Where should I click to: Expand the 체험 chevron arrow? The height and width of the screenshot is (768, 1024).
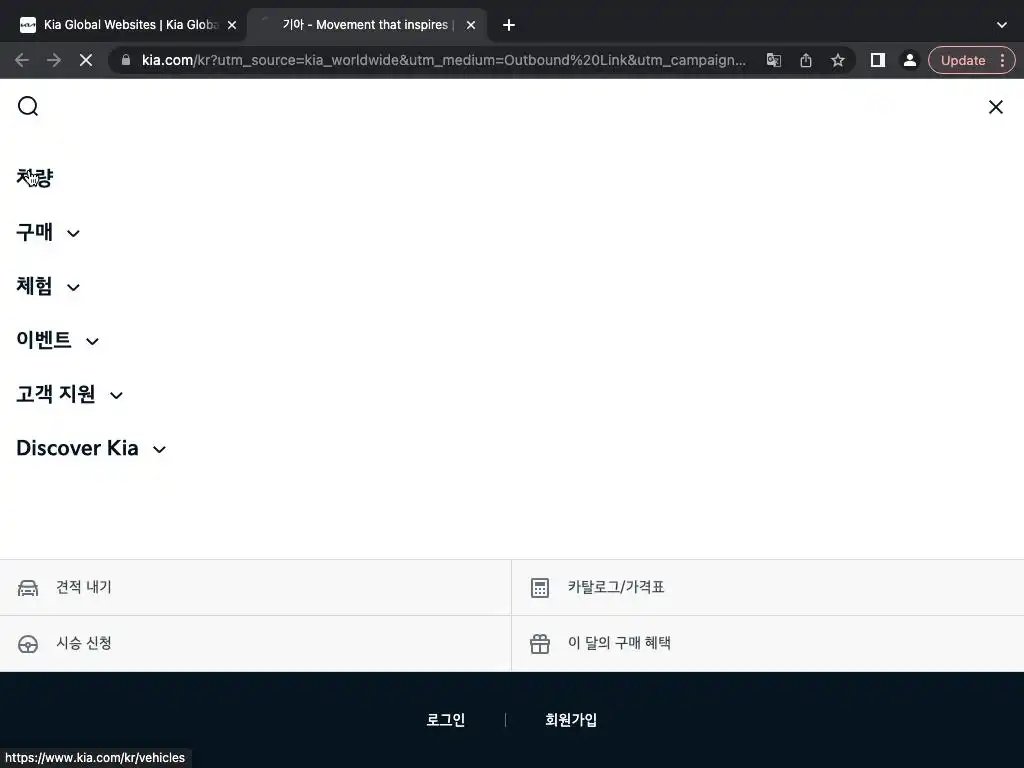point(73,287)
